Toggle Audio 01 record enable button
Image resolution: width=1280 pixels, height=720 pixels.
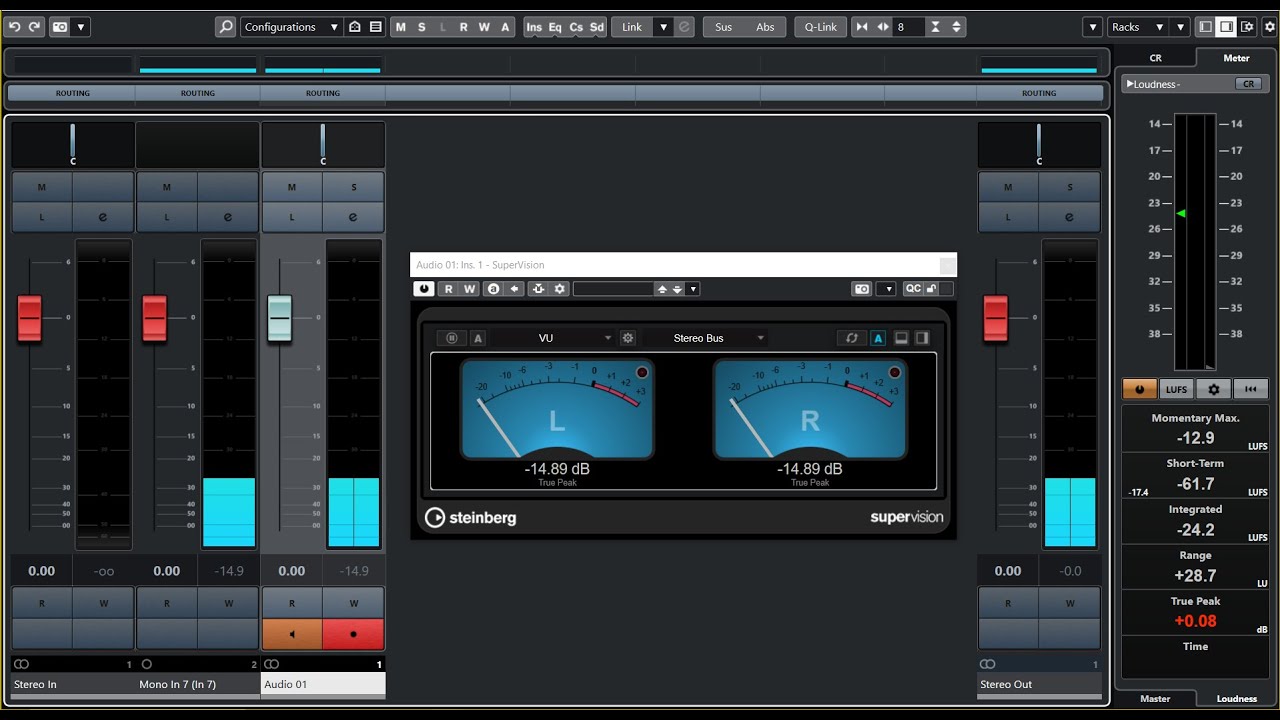(x=354, y=634)
